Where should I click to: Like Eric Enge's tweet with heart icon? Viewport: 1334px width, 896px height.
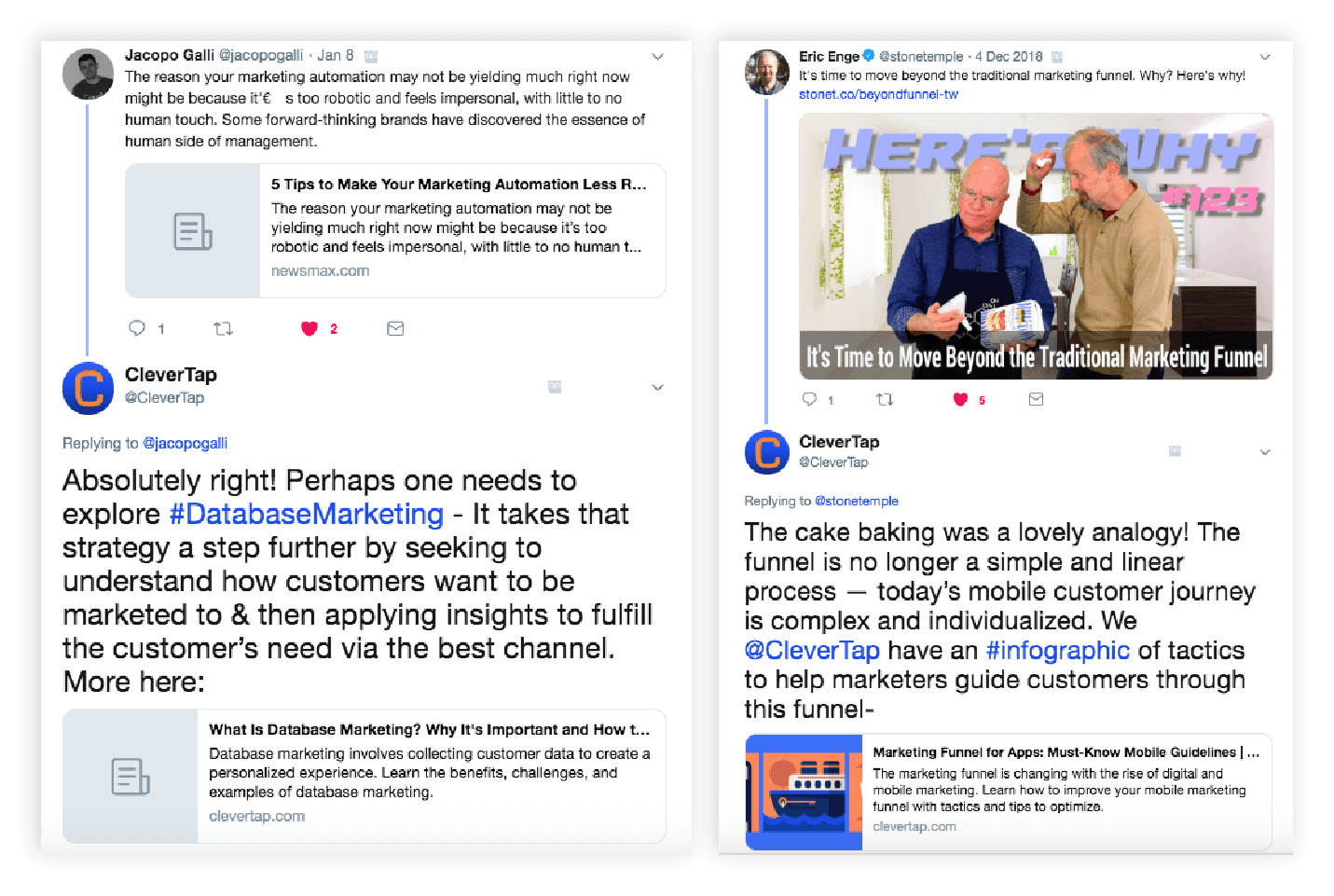[x=960, y=399]
